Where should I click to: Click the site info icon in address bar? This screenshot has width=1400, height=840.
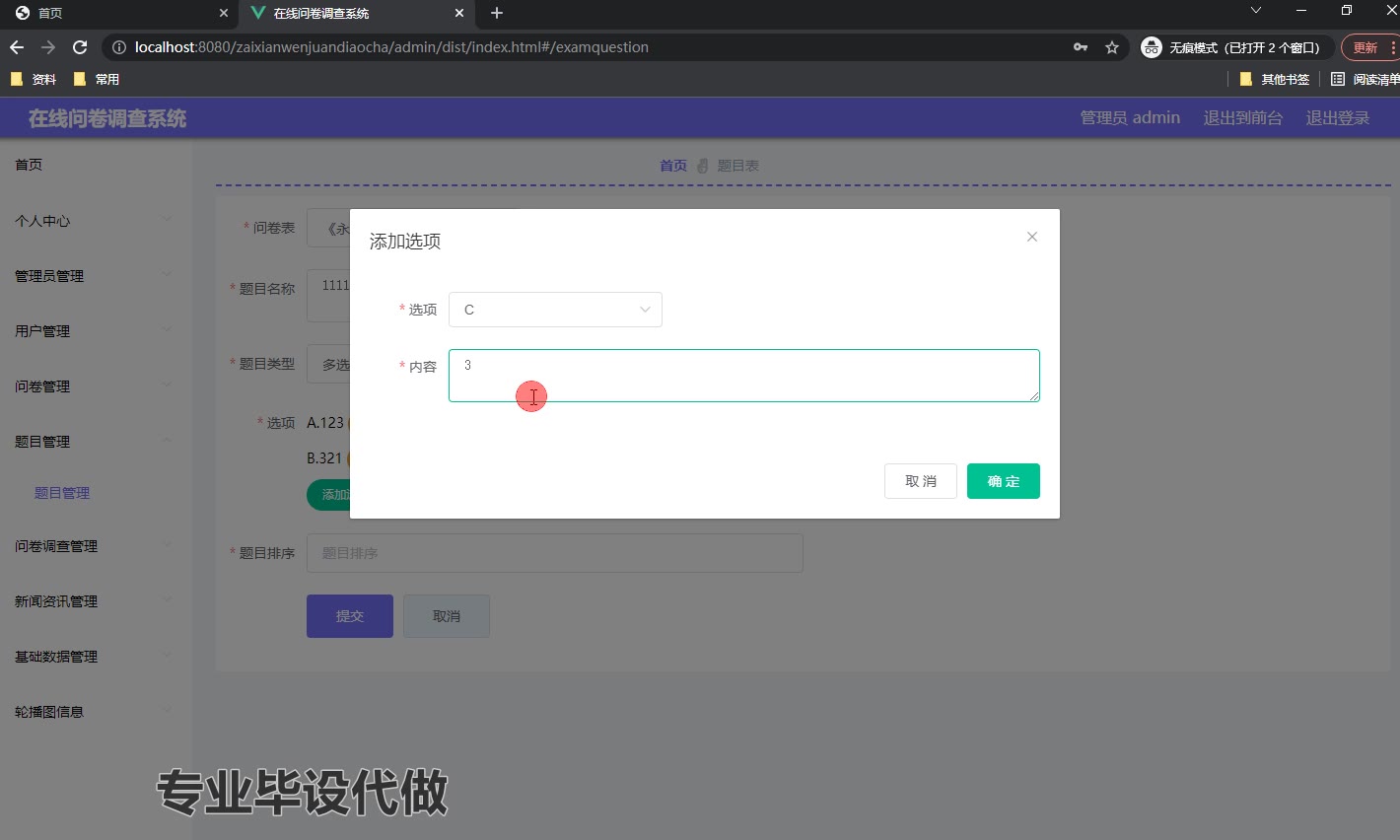point(119,47)
